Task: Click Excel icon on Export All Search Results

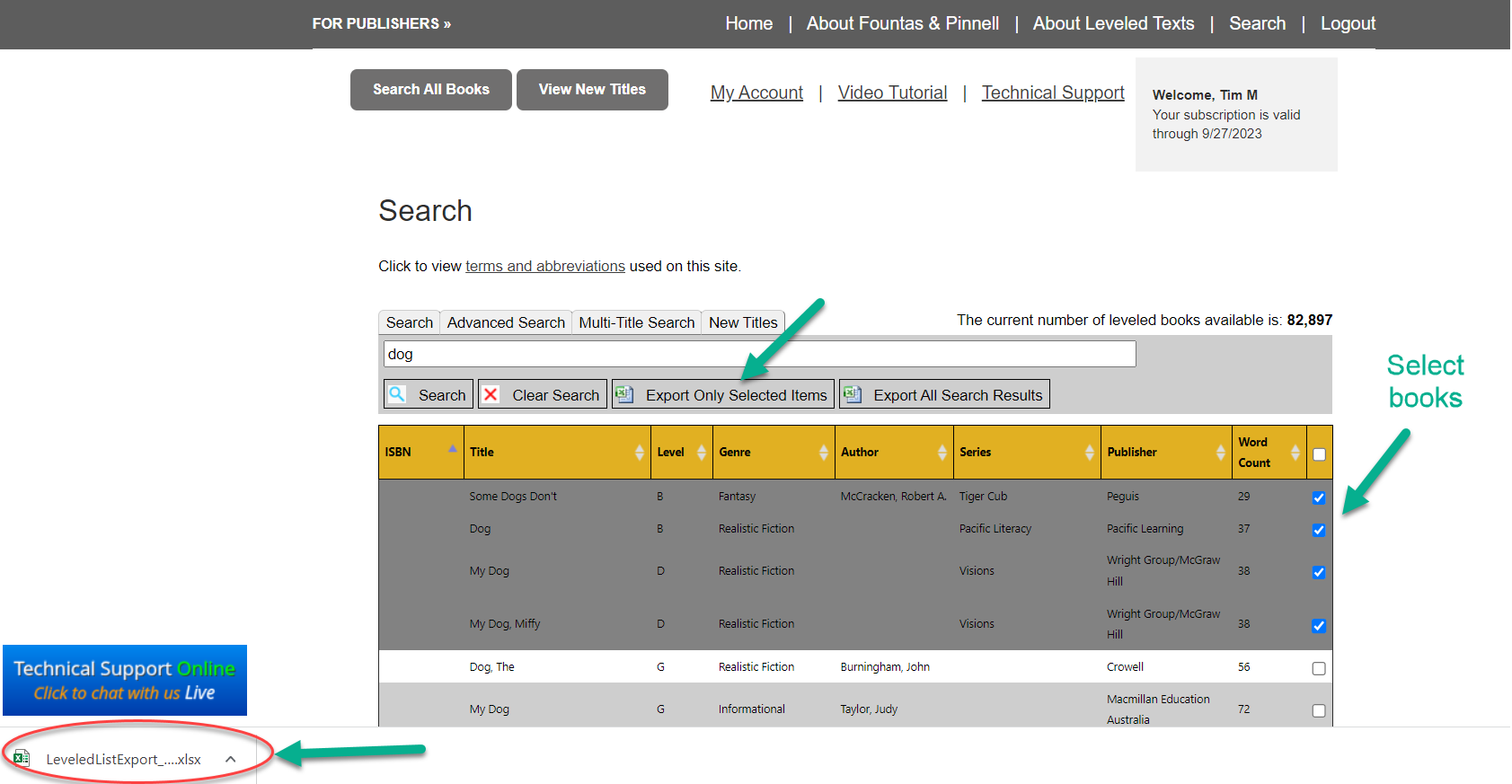Action: [852, 394]
